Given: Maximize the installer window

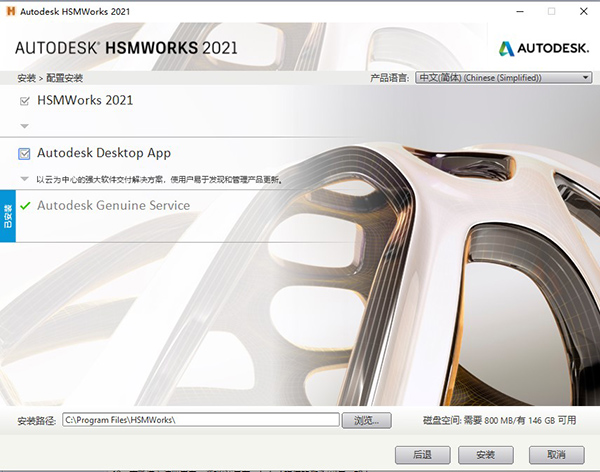Looking at the screenshot, I should click(551, 11).
